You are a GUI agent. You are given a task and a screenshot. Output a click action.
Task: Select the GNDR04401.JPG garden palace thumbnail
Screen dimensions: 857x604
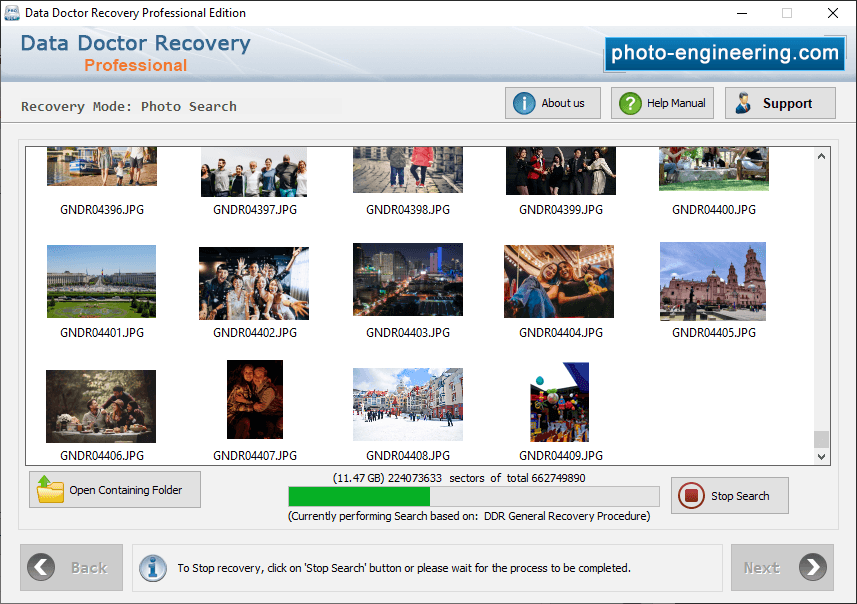102,282
